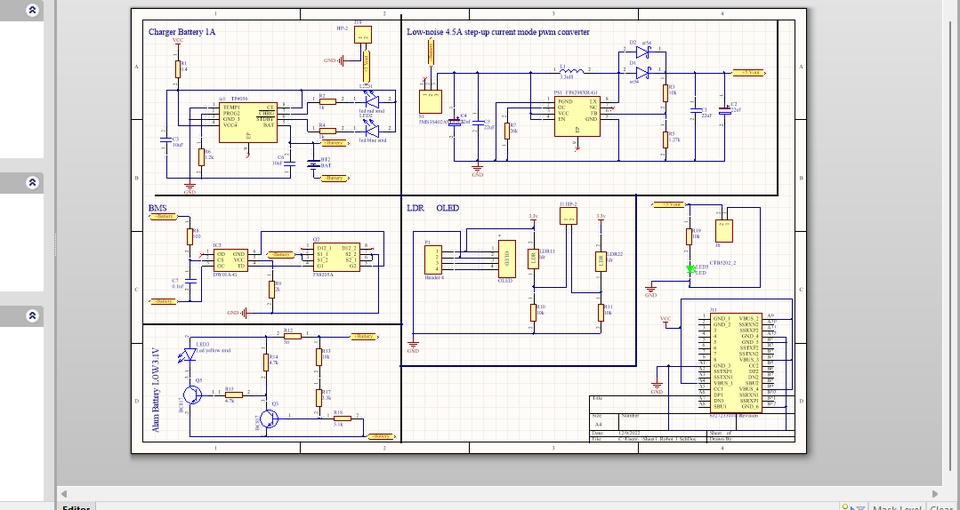Select the red LED1 symbol

[x=372, y=100]
